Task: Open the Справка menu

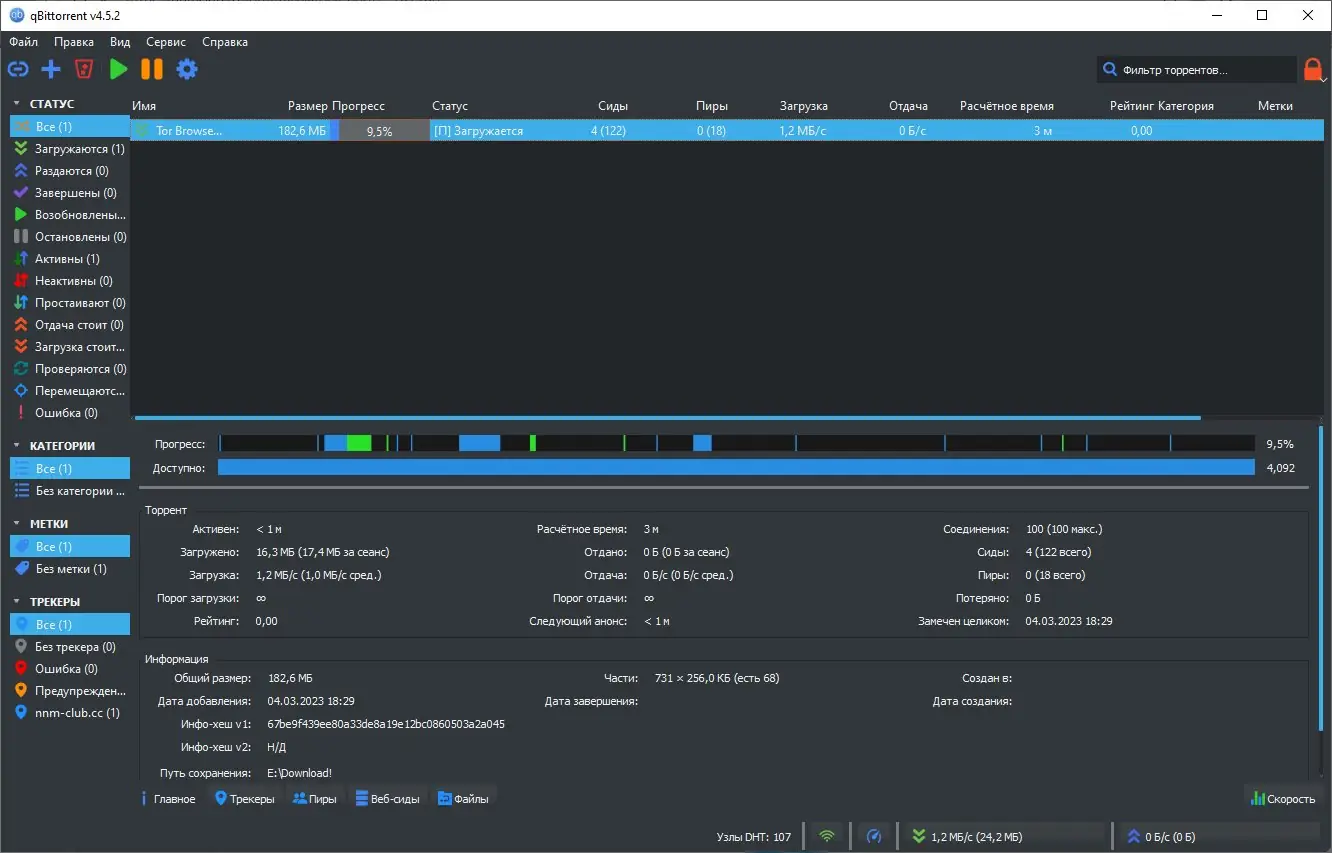Action: tap(225, 42)
